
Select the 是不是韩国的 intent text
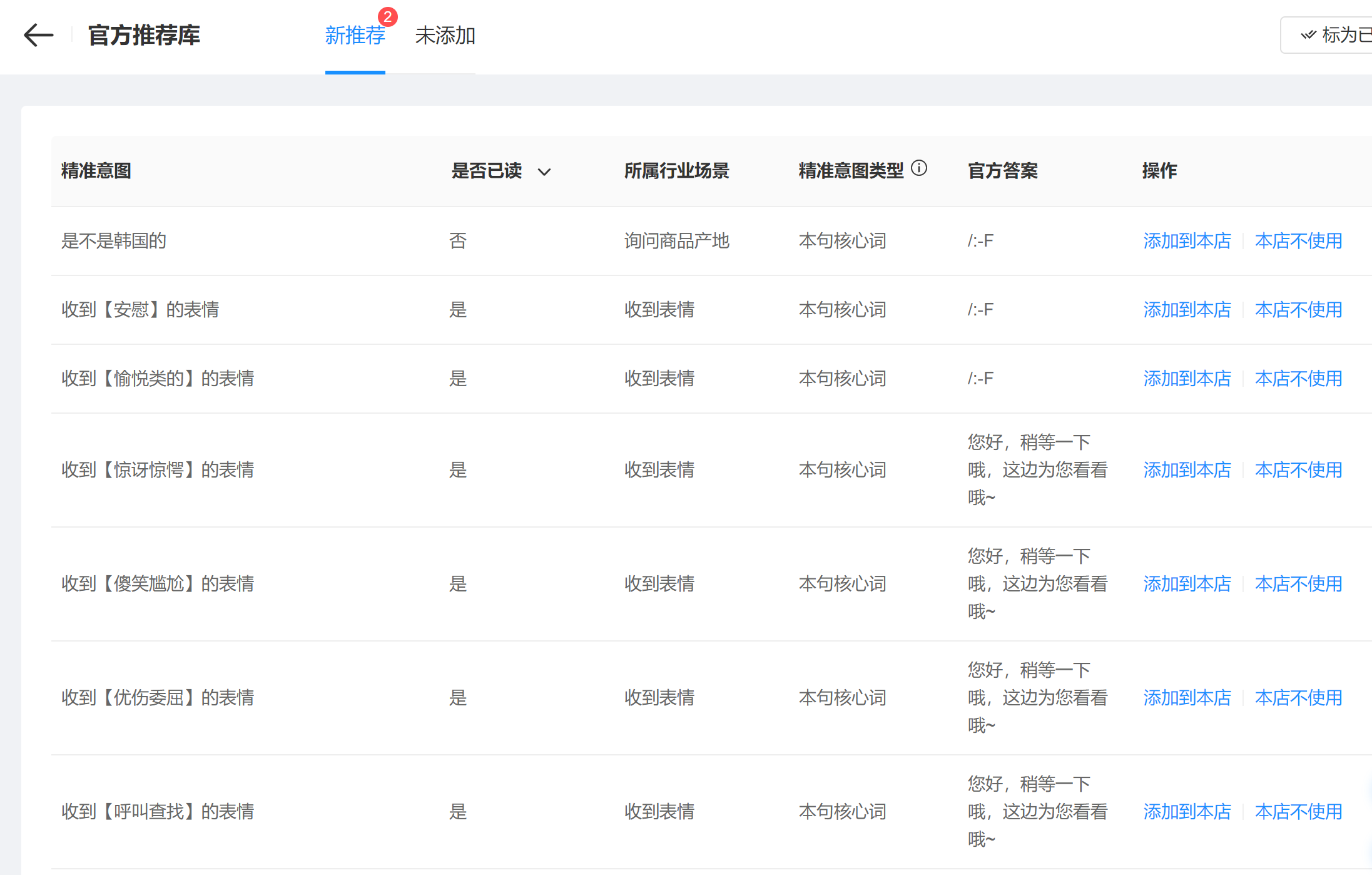coord(114,241)
